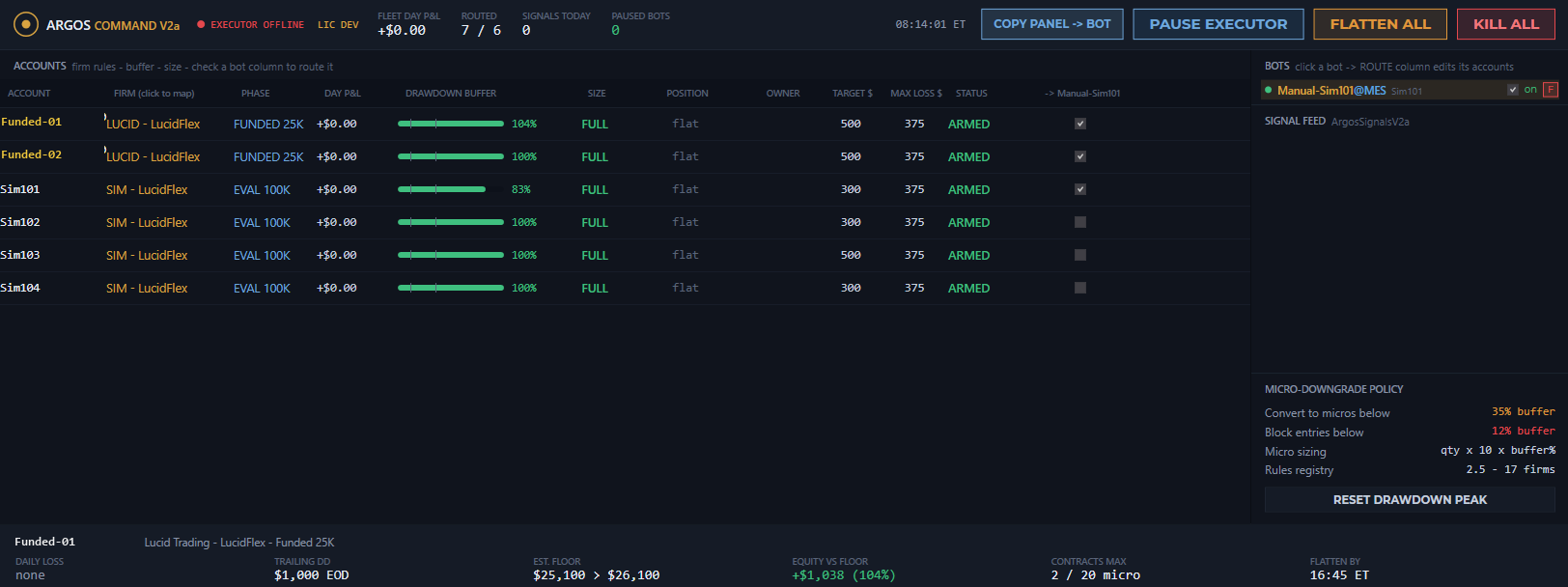This screenshot has height=587, width=1568.
Task: Click the Flatten All button
Action: tap(1380, 24)
